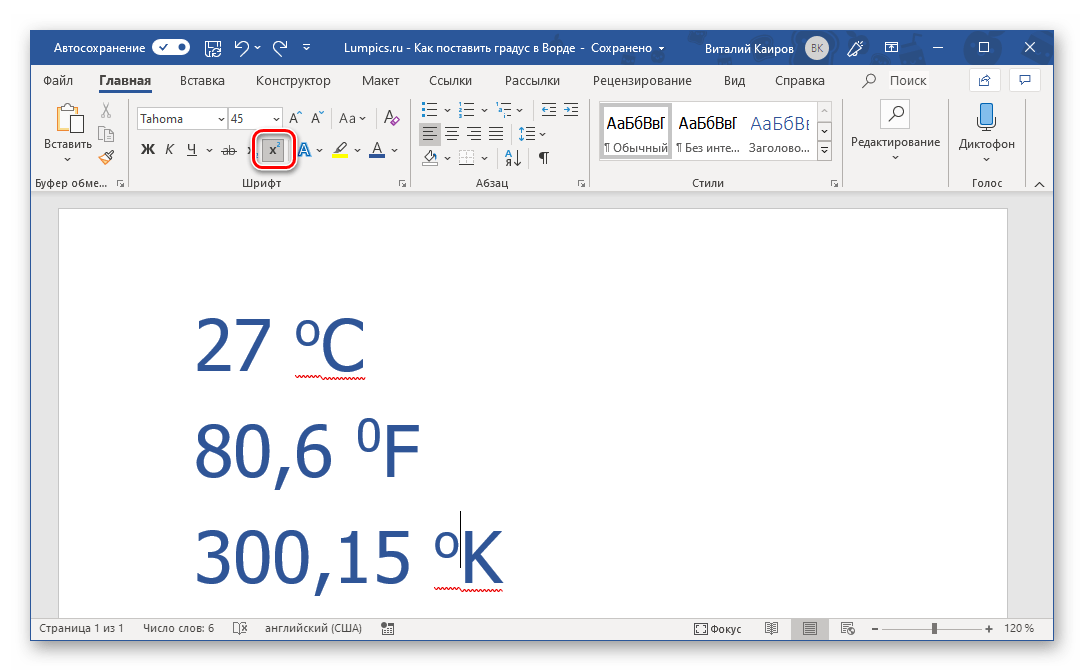The image size is (1084, 671).
Task: Open the Comments button
Action: [x=1025, y=80]
